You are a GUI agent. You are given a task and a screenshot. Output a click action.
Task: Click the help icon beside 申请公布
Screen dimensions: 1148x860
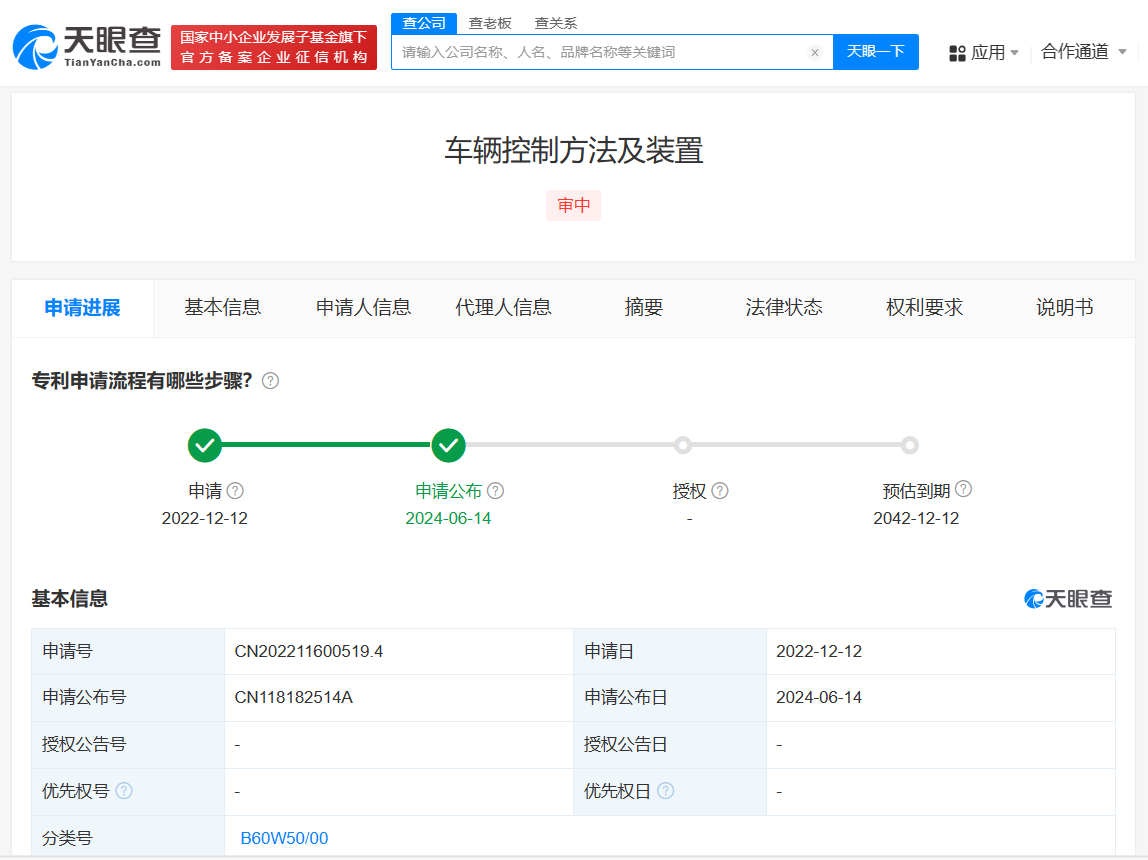(497, 490)
